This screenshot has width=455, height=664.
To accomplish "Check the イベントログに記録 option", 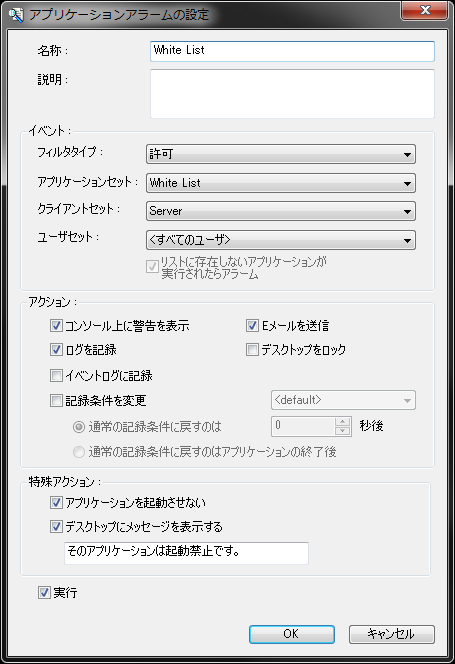I will pos(56,376).
